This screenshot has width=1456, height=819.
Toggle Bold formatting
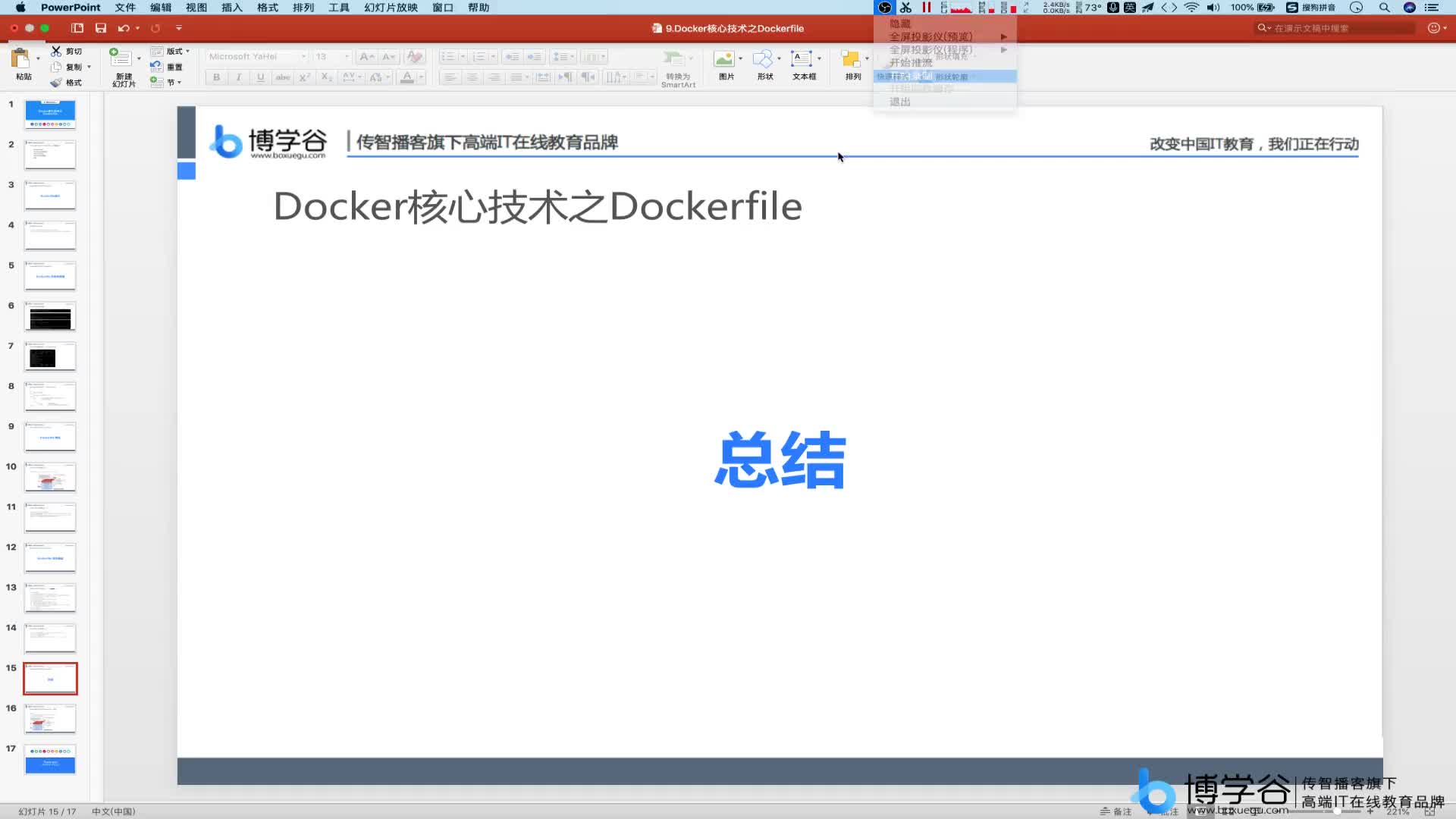click(217, 77)
